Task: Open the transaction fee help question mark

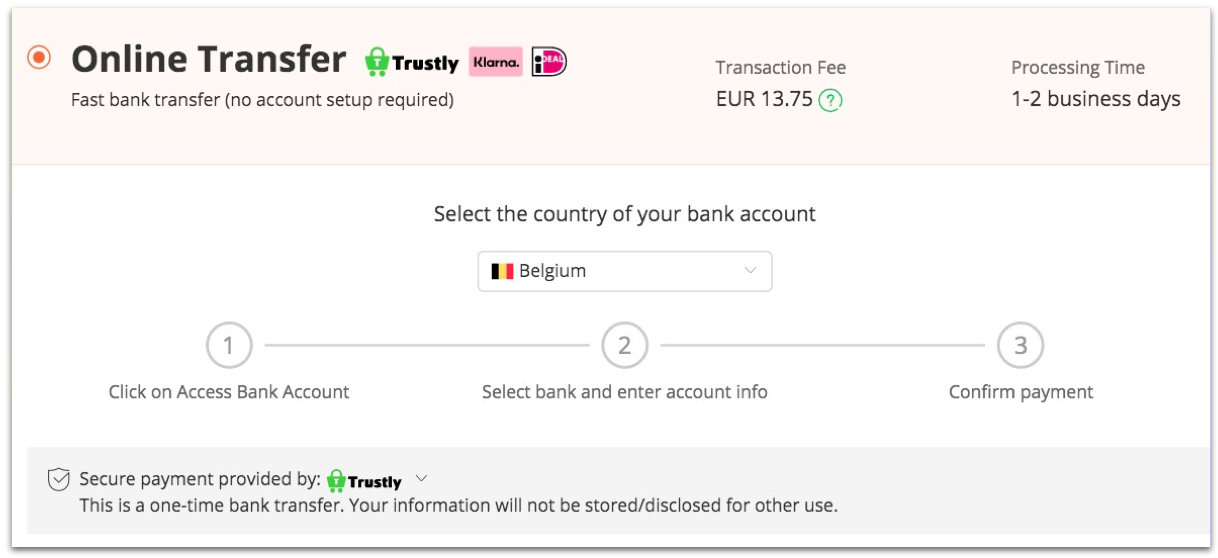Action: click(830, 101)
